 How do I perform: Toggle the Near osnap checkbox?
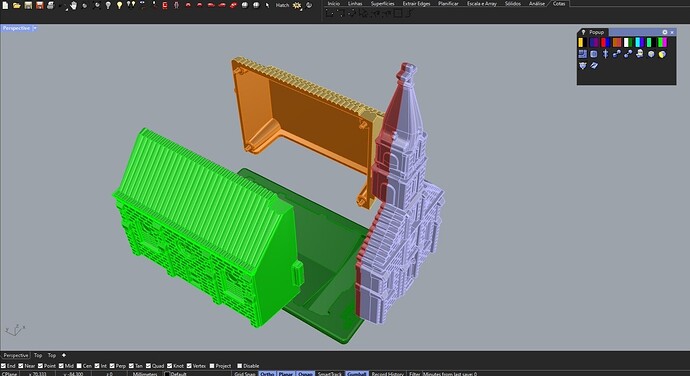[21, 365]
